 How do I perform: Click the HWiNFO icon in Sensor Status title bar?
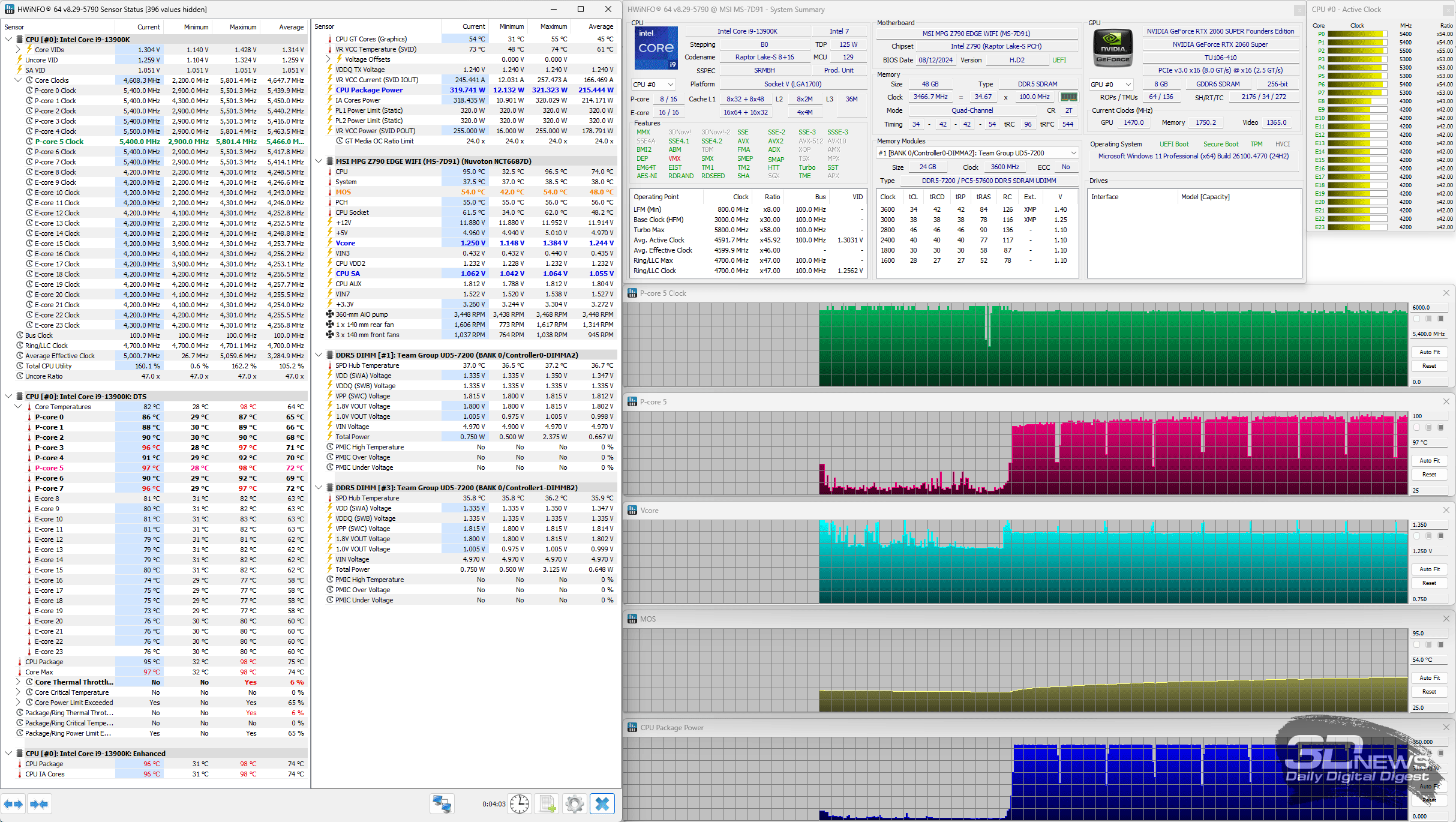click(x=10, y=9)
